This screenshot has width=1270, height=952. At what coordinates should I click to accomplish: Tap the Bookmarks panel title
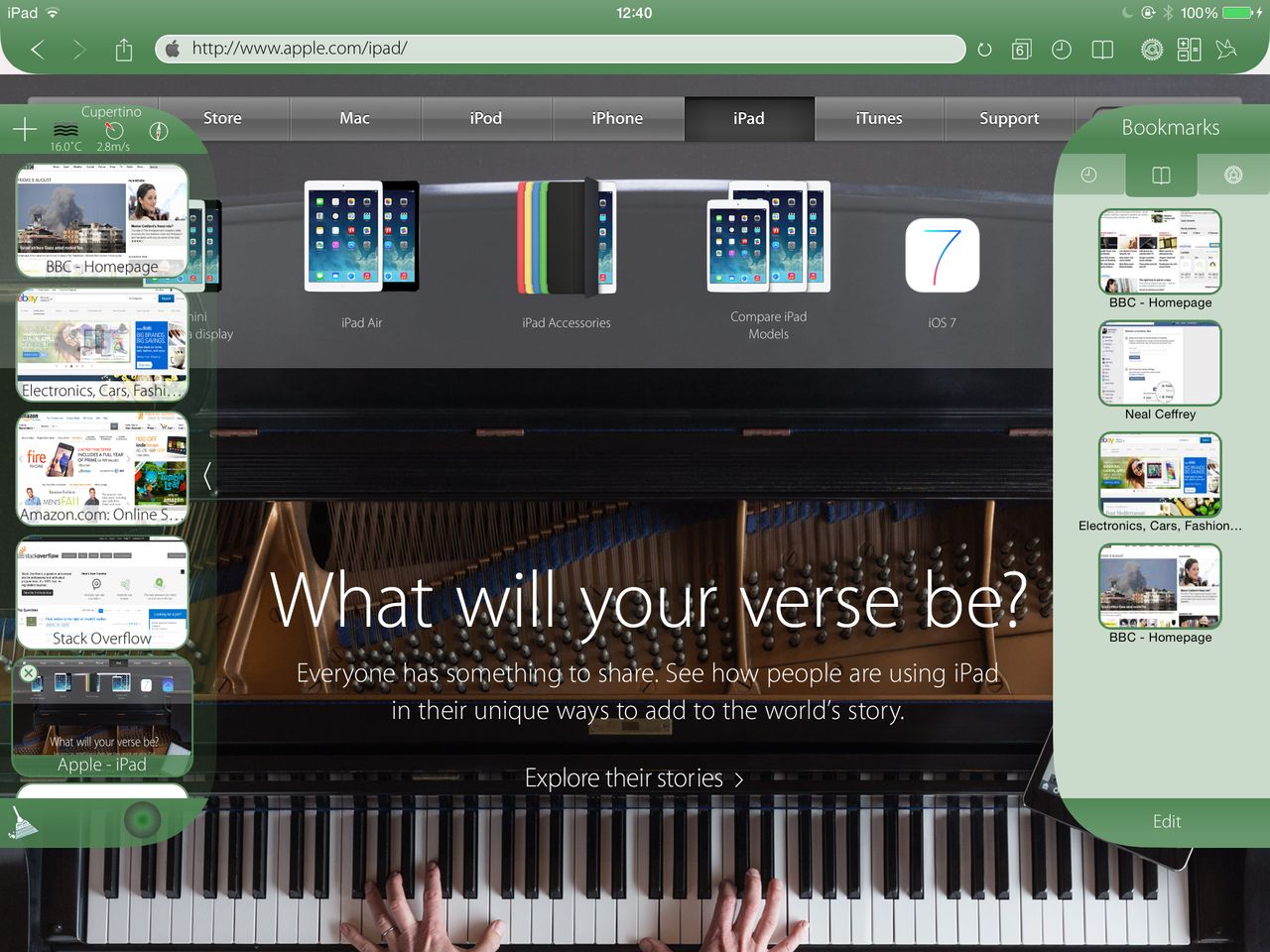click(1170, 127)
